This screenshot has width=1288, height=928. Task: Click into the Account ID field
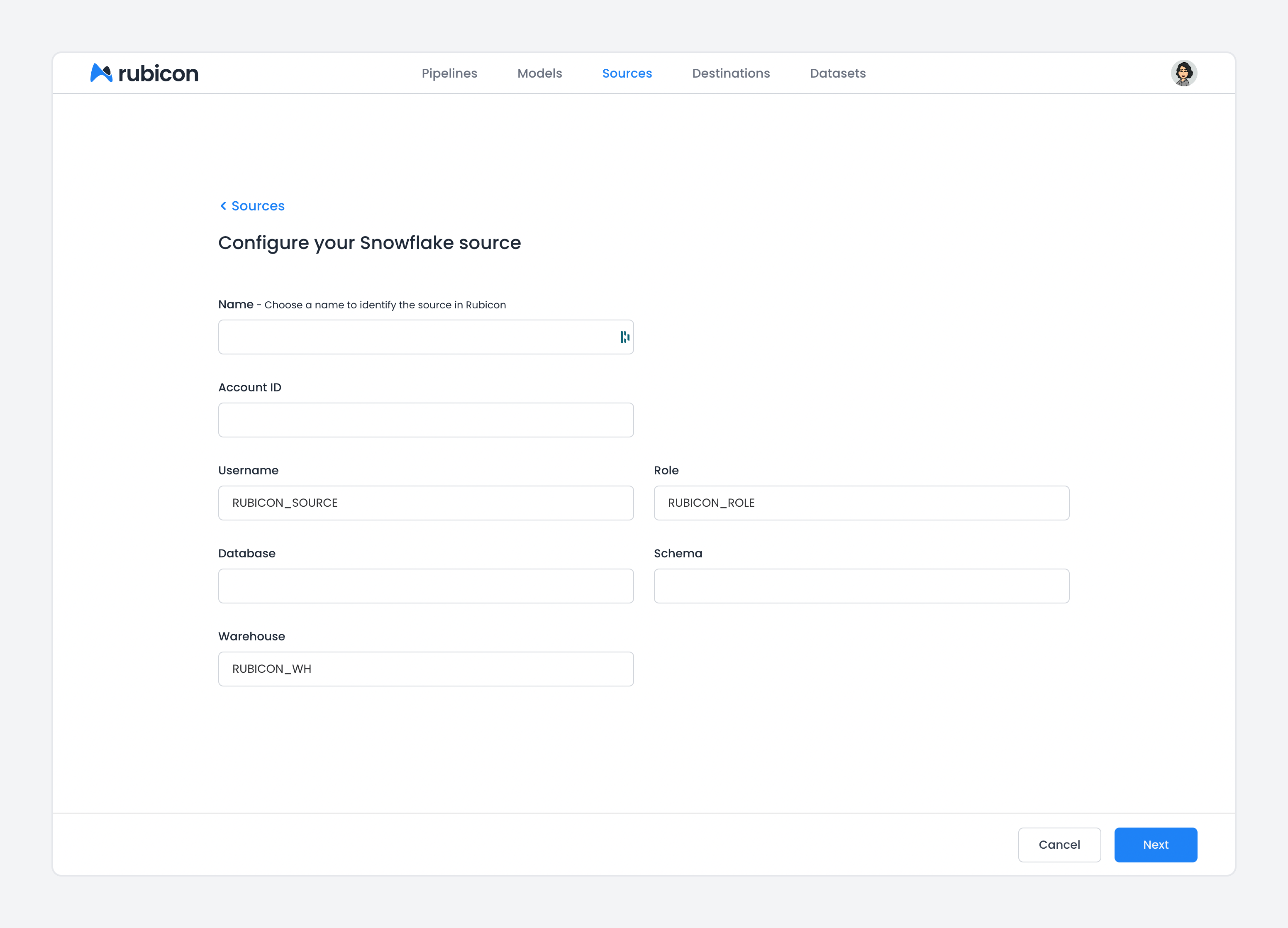(x=426, y=420)
